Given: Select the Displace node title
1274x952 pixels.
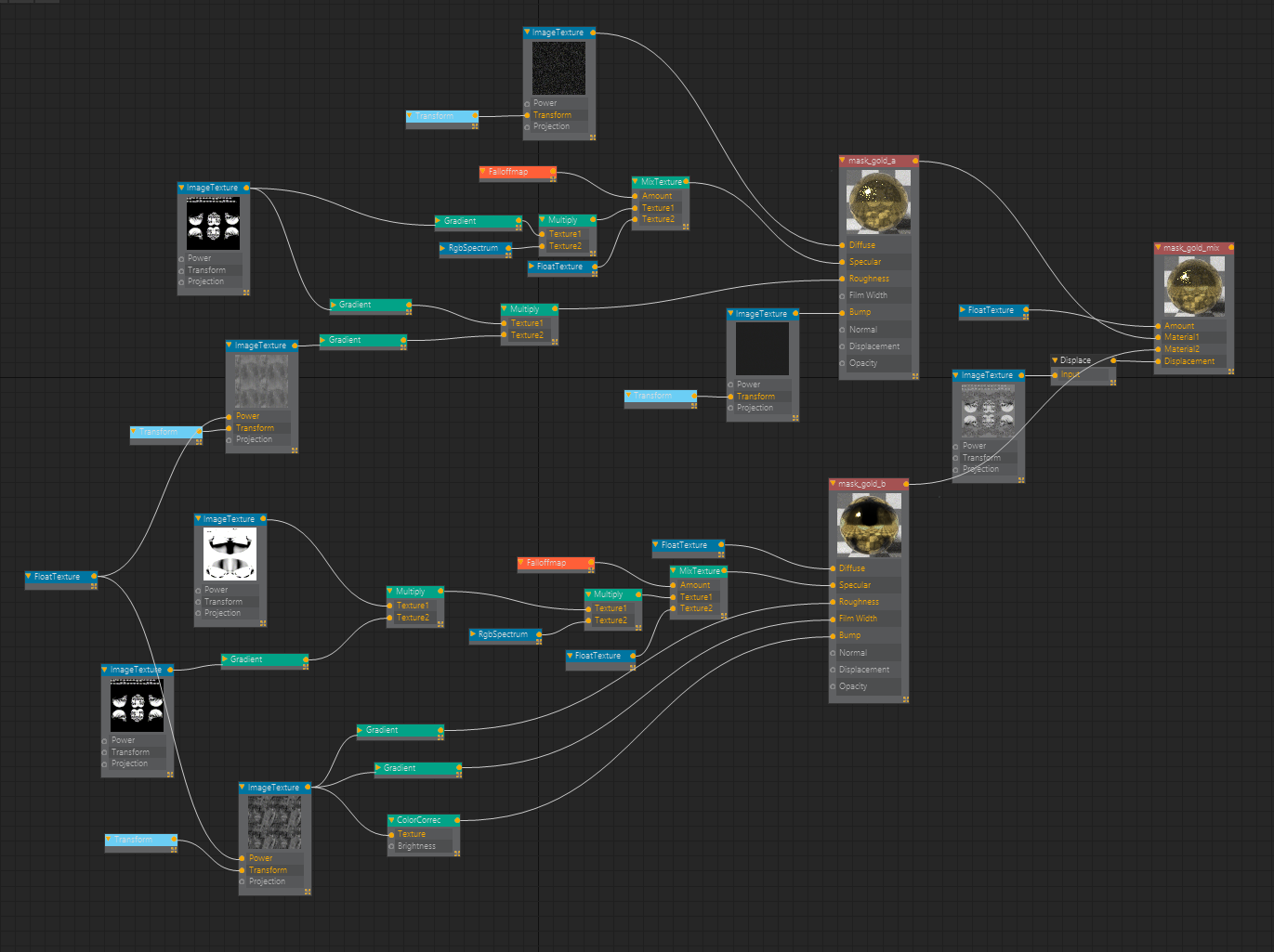Looking at the screenshot, I should 1075,360.
